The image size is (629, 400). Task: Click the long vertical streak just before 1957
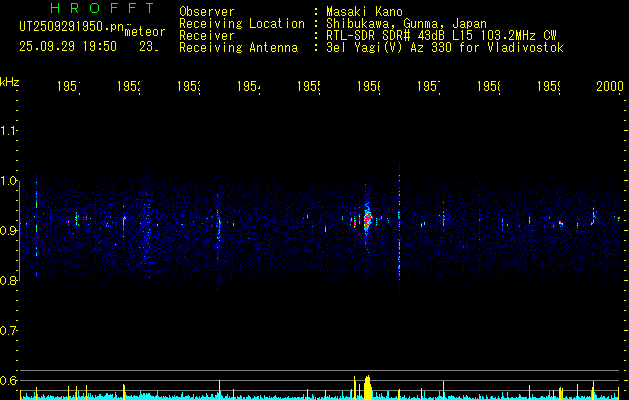399,231
